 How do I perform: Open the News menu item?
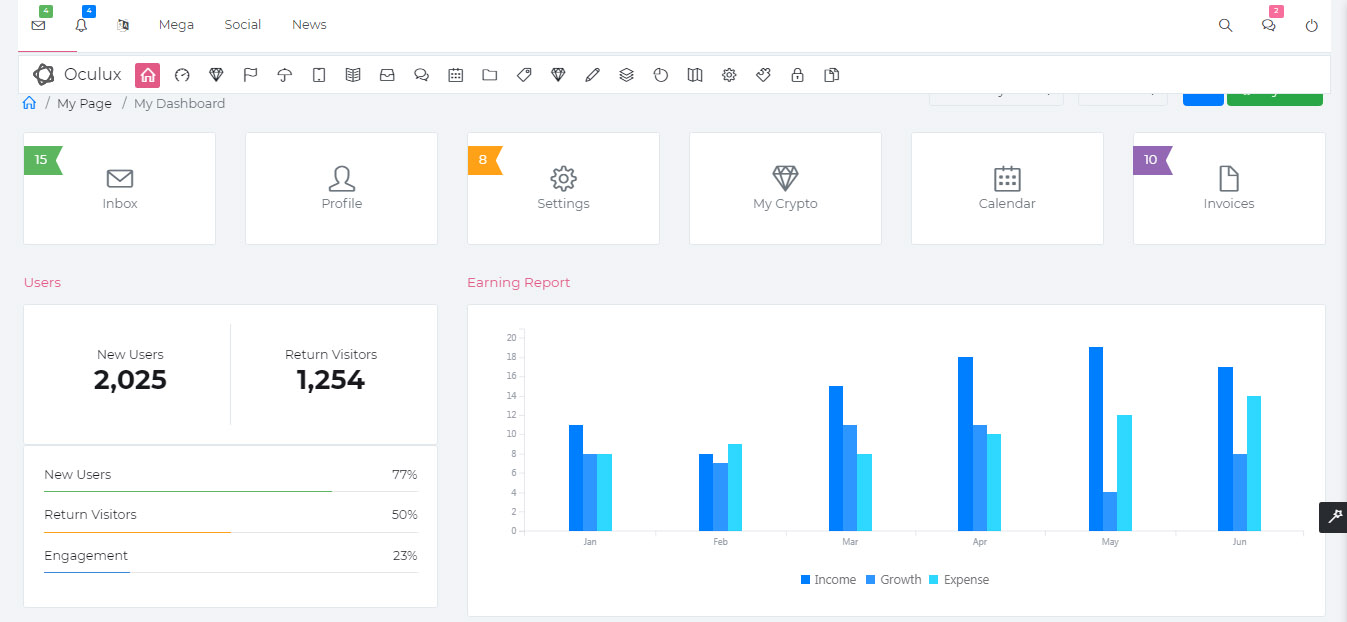[309, 25]
